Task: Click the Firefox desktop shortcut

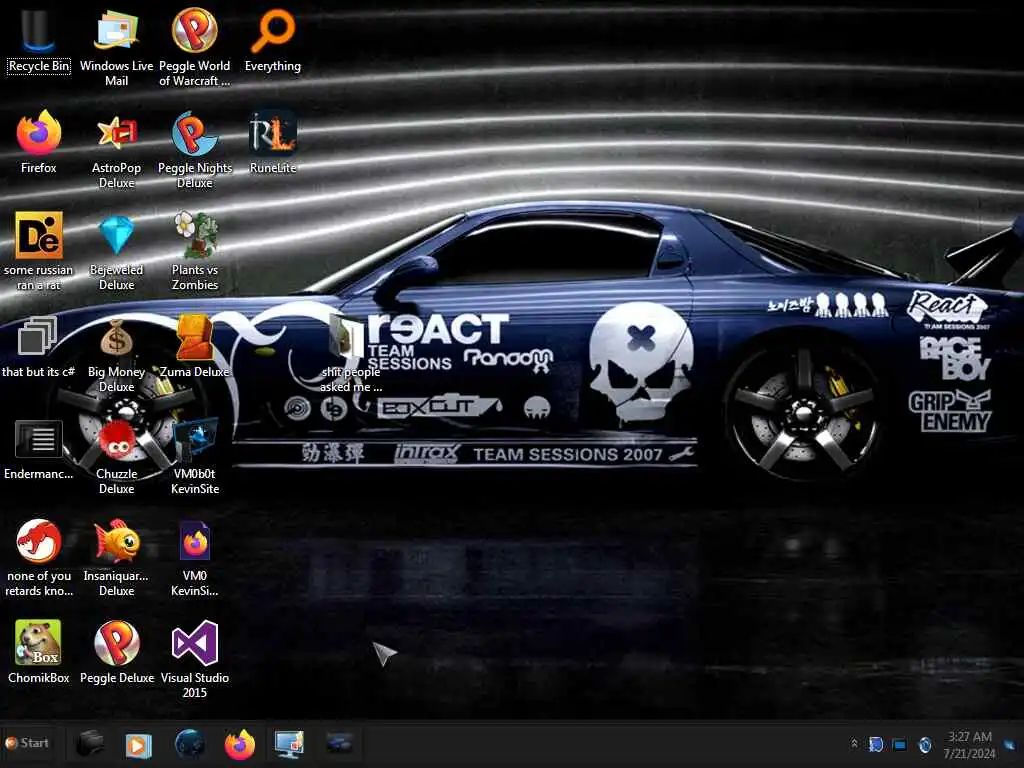Action: tap(39, 142)
